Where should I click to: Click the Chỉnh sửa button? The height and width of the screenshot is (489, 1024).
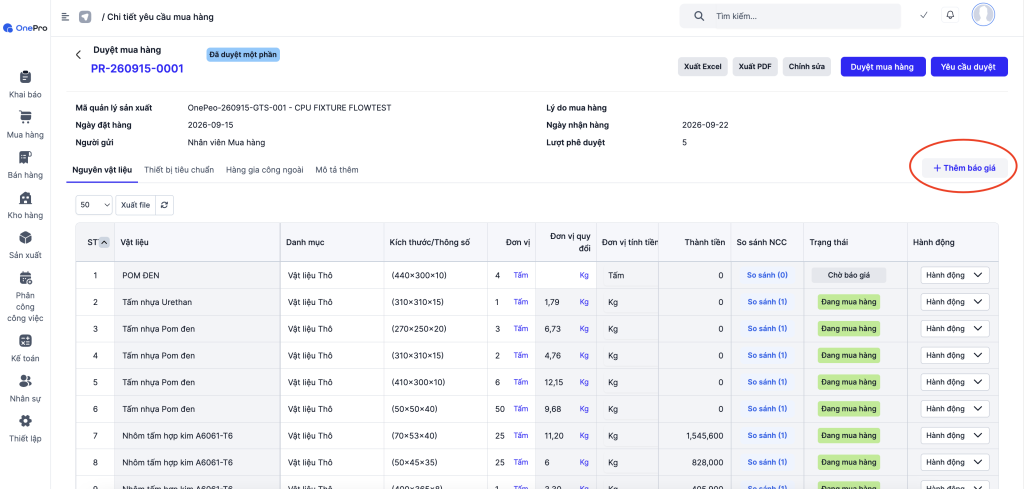pyautogui.click(x=807, y=67)
